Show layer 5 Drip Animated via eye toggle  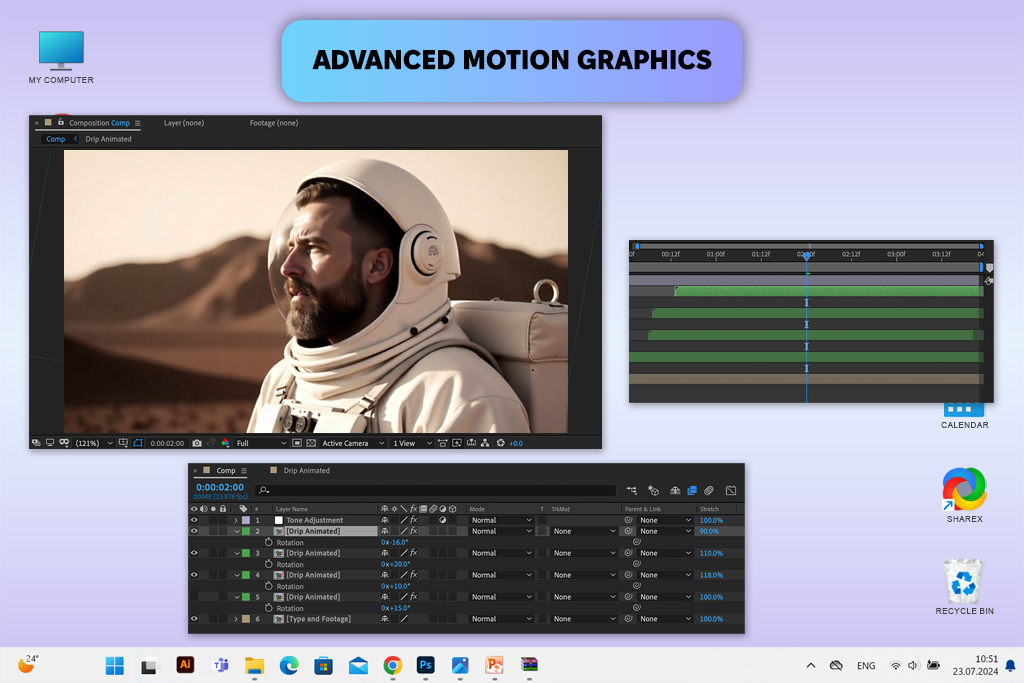click(x=194, y=597)
